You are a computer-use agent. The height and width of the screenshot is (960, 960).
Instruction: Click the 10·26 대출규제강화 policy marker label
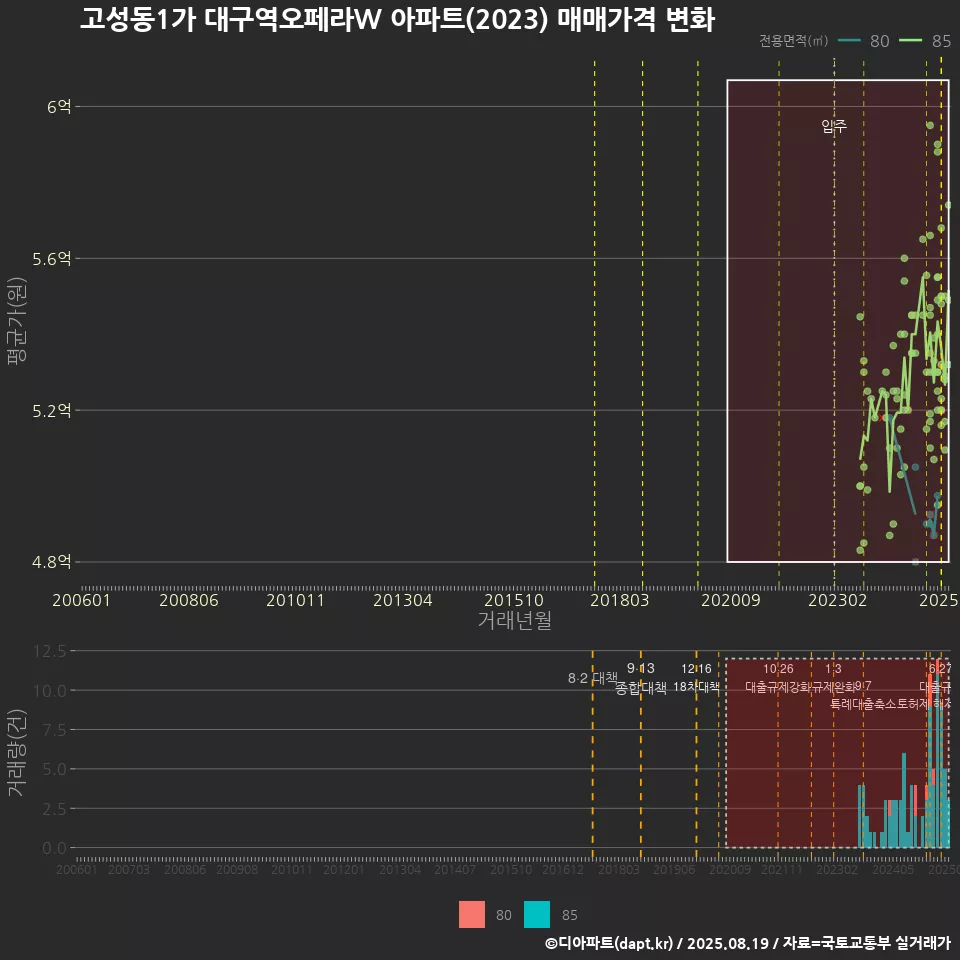[x=778, y=678]
